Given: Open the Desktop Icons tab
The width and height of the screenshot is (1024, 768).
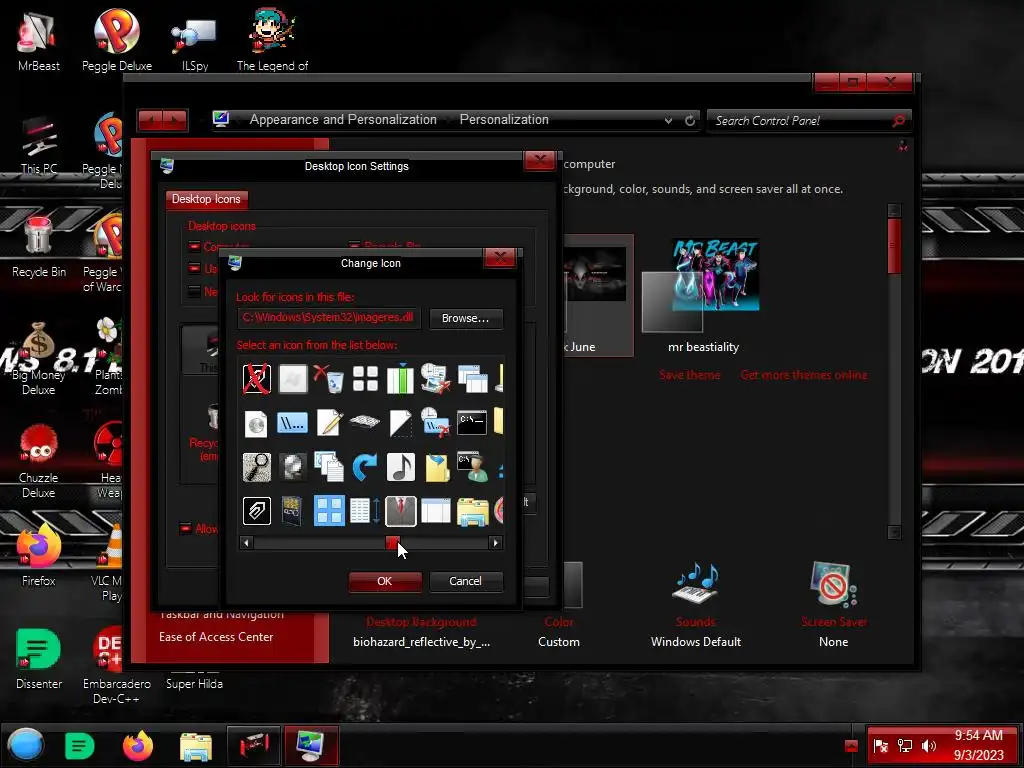Looking at the screenshot, I should 206,199.
